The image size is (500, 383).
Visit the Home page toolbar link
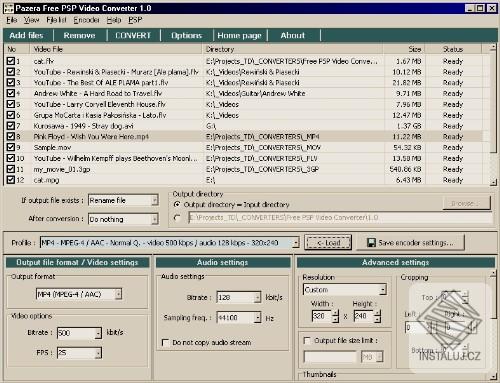pos(239,35)
